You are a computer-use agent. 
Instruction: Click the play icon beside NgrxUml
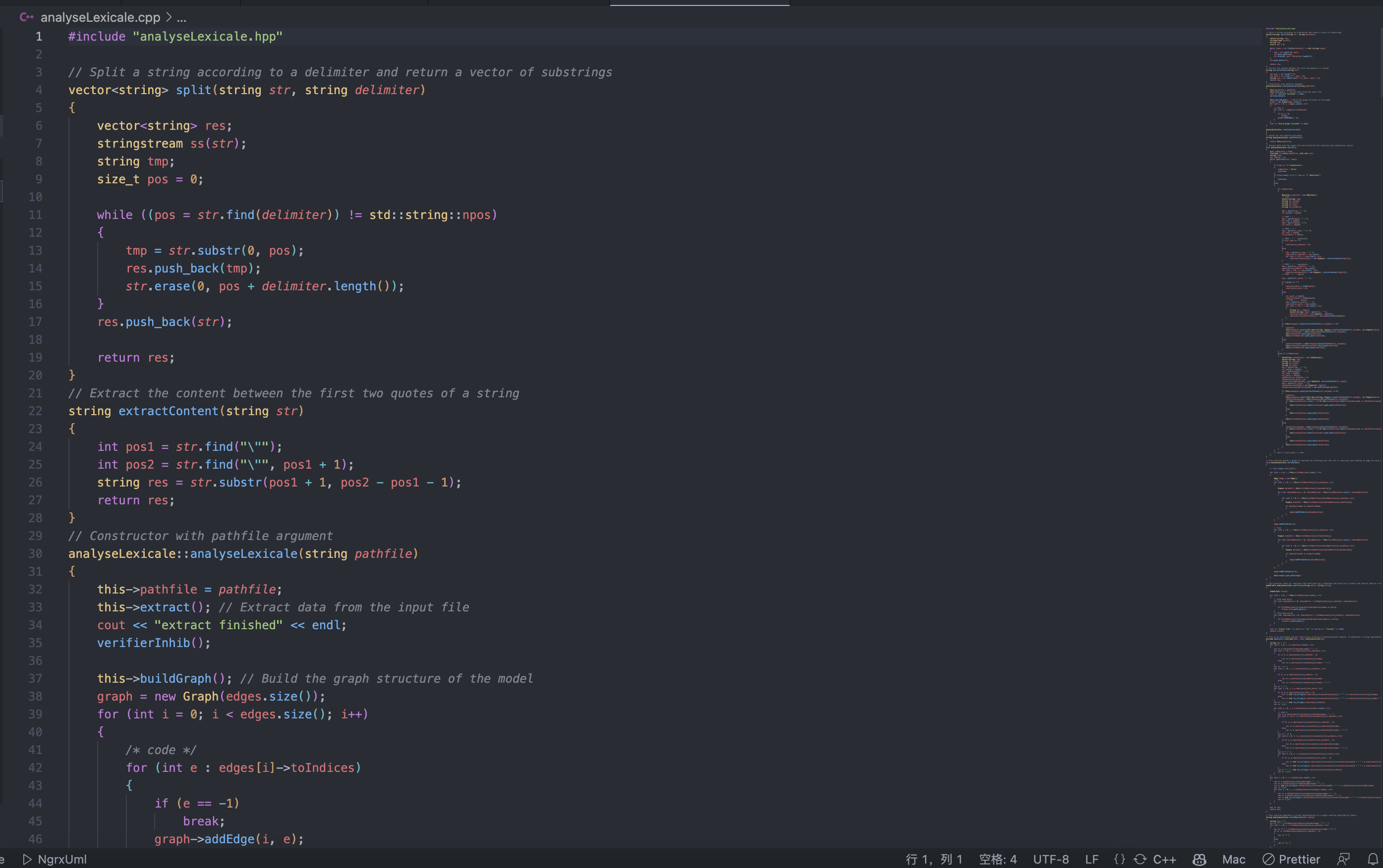(x=27, y=859)
